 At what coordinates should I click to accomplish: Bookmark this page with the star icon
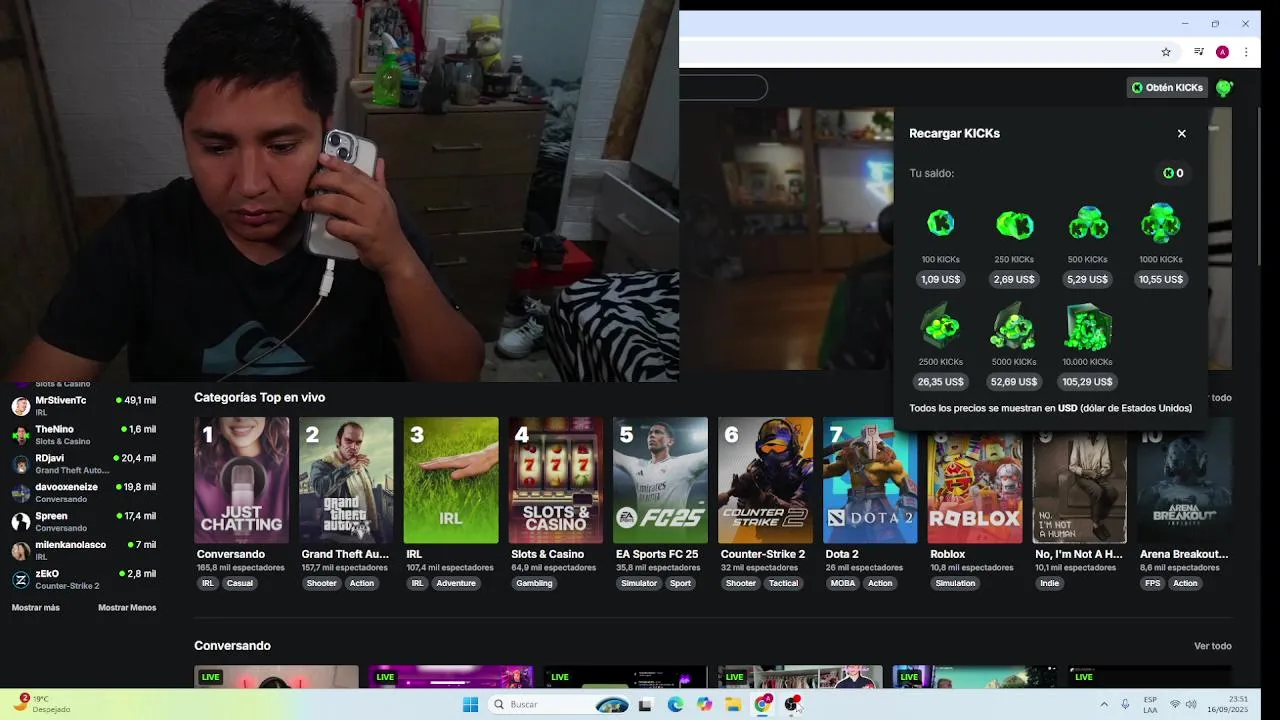(x=1166, y=52)
